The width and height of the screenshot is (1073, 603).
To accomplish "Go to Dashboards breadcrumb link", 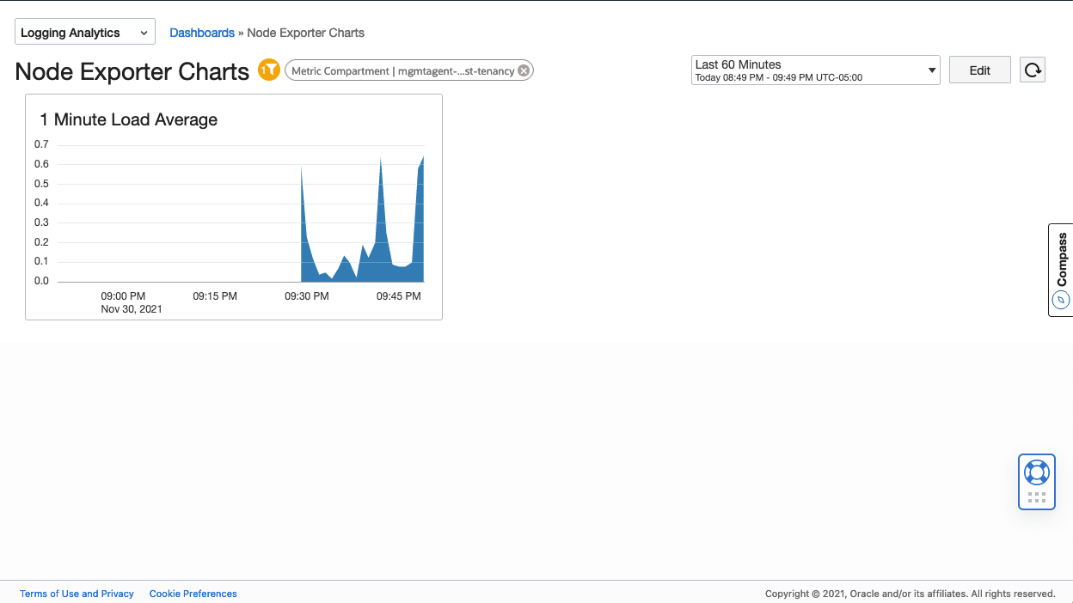I will 202,33.
